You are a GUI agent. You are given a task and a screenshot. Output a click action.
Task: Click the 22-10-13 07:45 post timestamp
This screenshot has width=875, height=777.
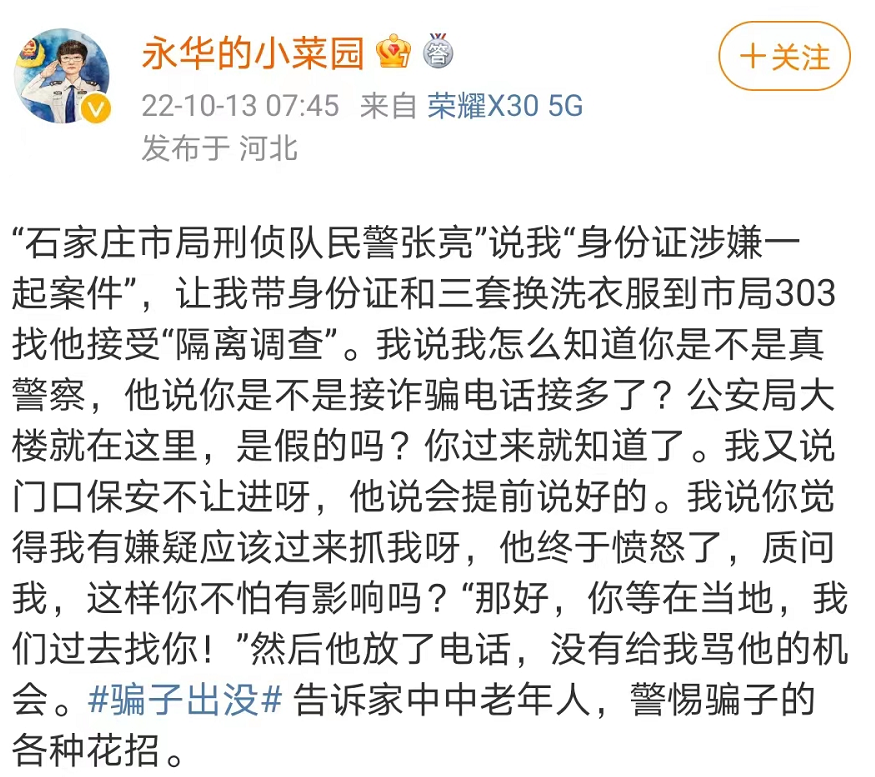240,105
